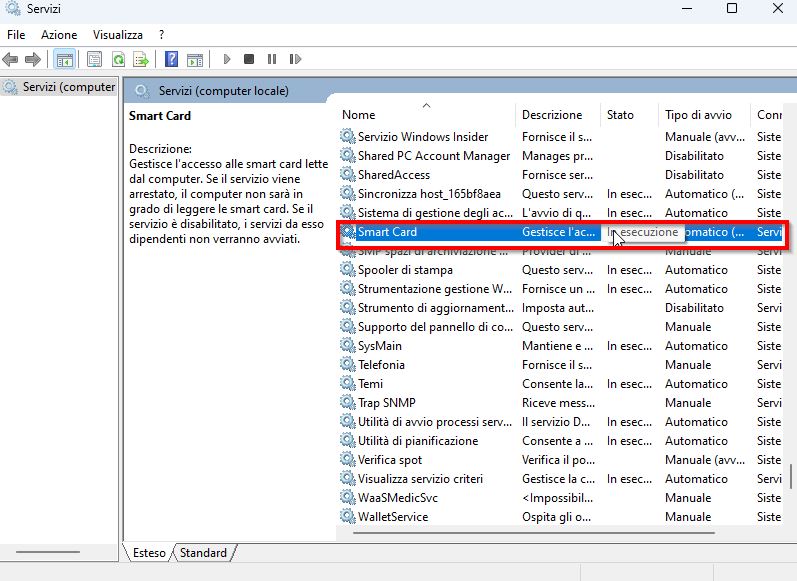Sort the list by the Stato column
The width and height of the screenshot is (797, 581).
(620, 115)
